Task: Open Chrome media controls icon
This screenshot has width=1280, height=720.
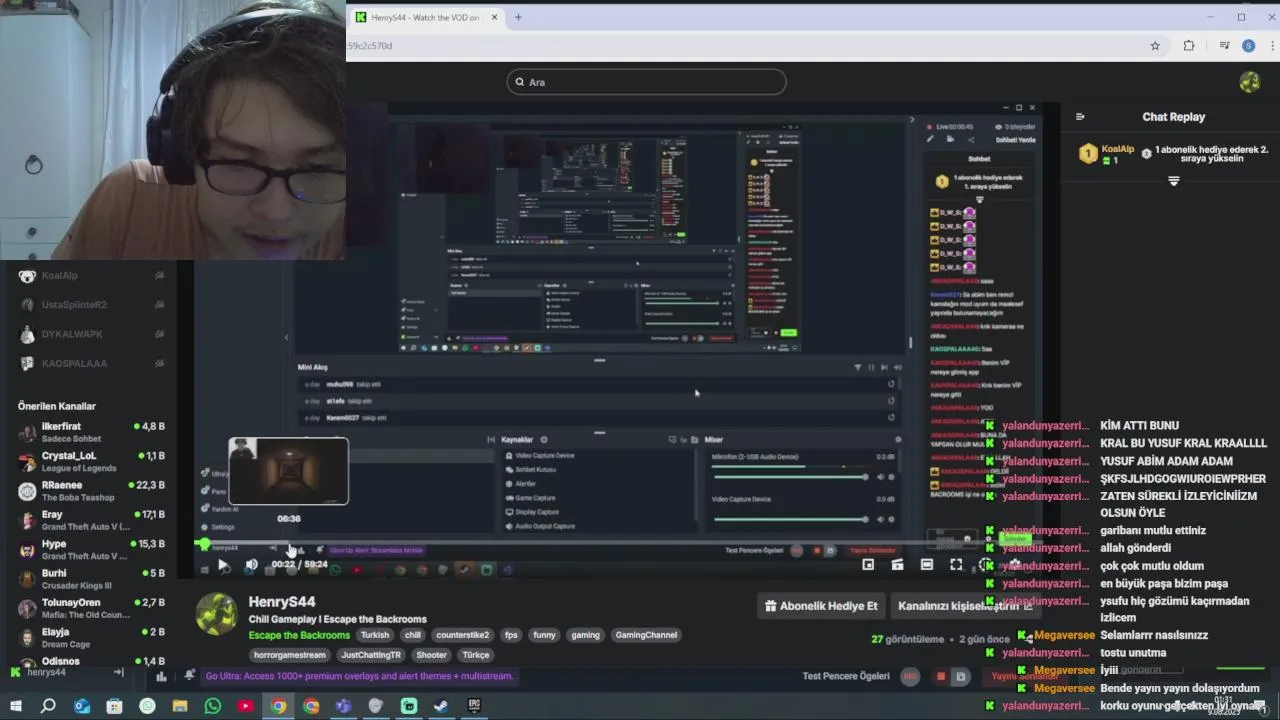Action: [1224, 46]
